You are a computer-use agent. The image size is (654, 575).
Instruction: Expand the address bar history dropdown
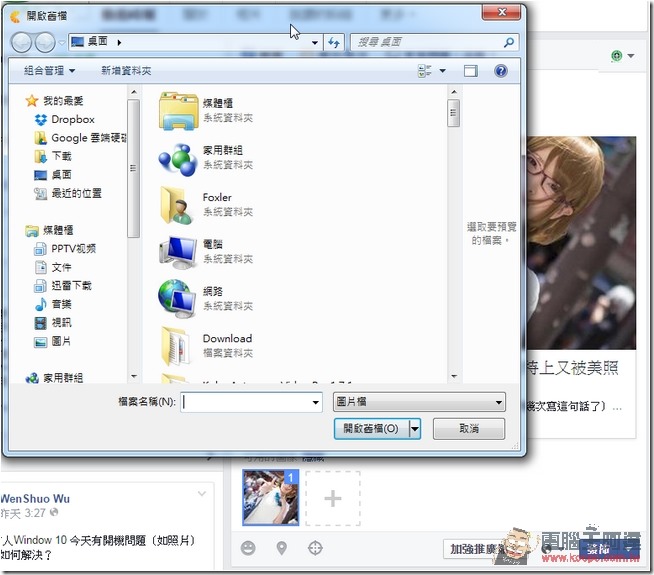pyautogui.click(x=314, y=43)
